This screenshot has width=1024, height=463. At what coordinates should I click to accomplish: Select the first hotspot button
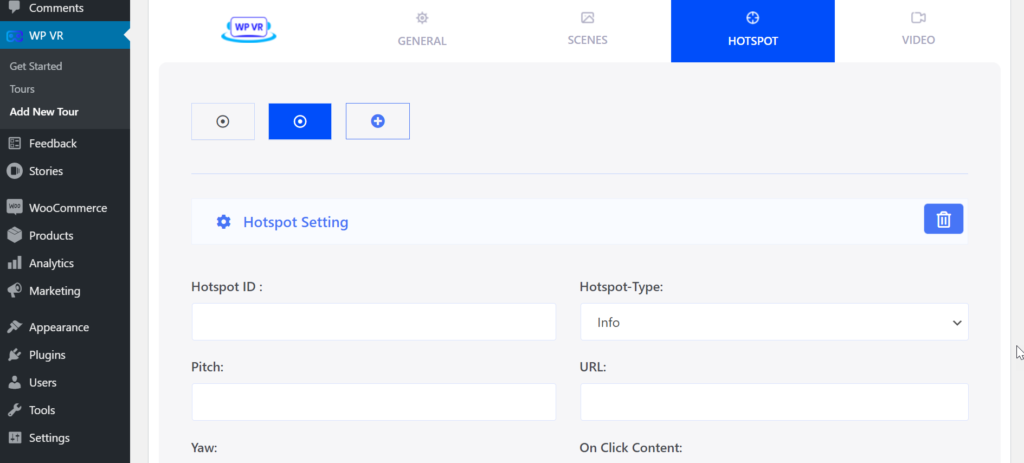[x=223, y=121]
